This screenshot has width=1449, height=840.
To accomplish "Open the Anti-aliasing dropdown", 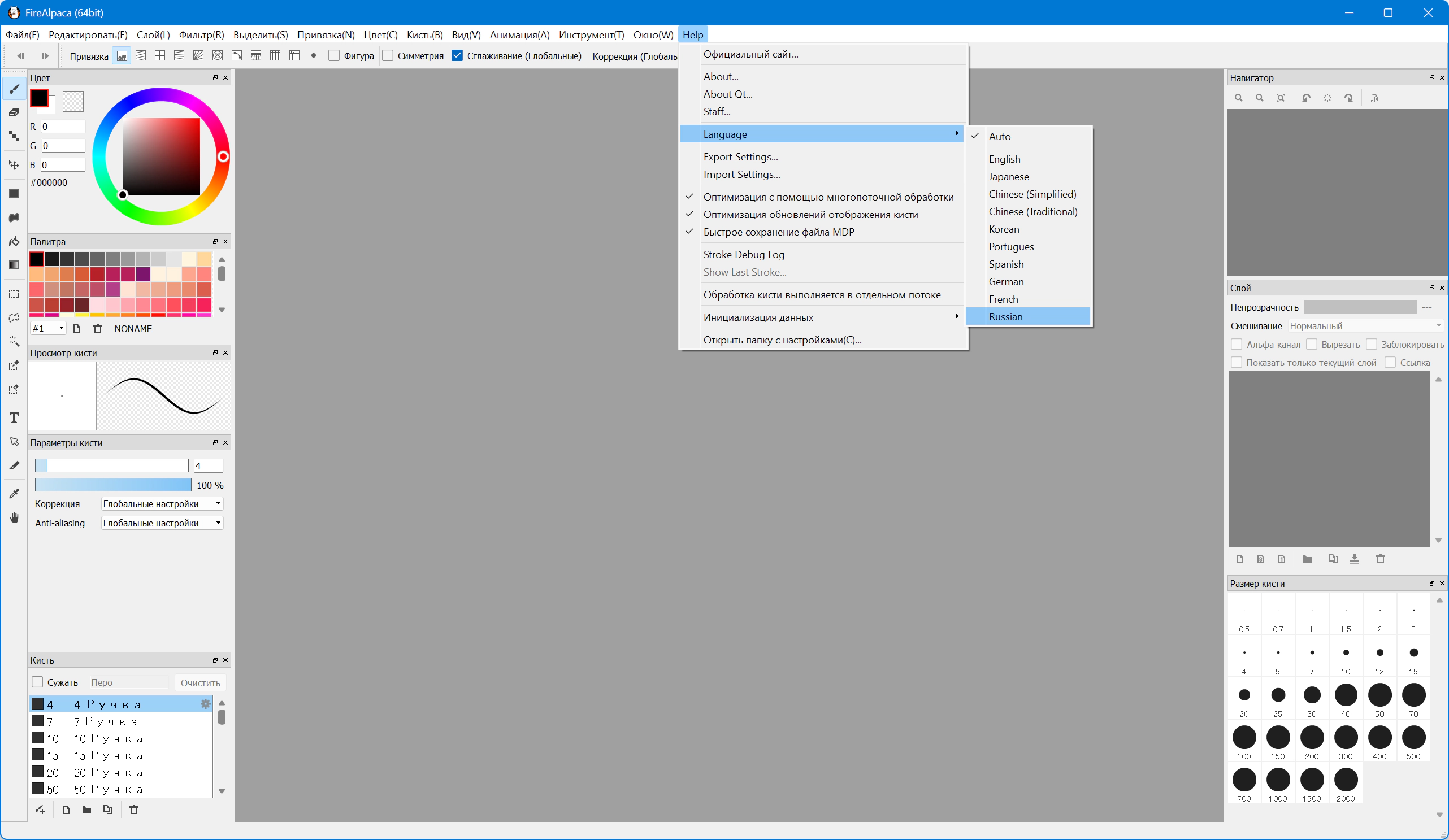I will point(162,523).
